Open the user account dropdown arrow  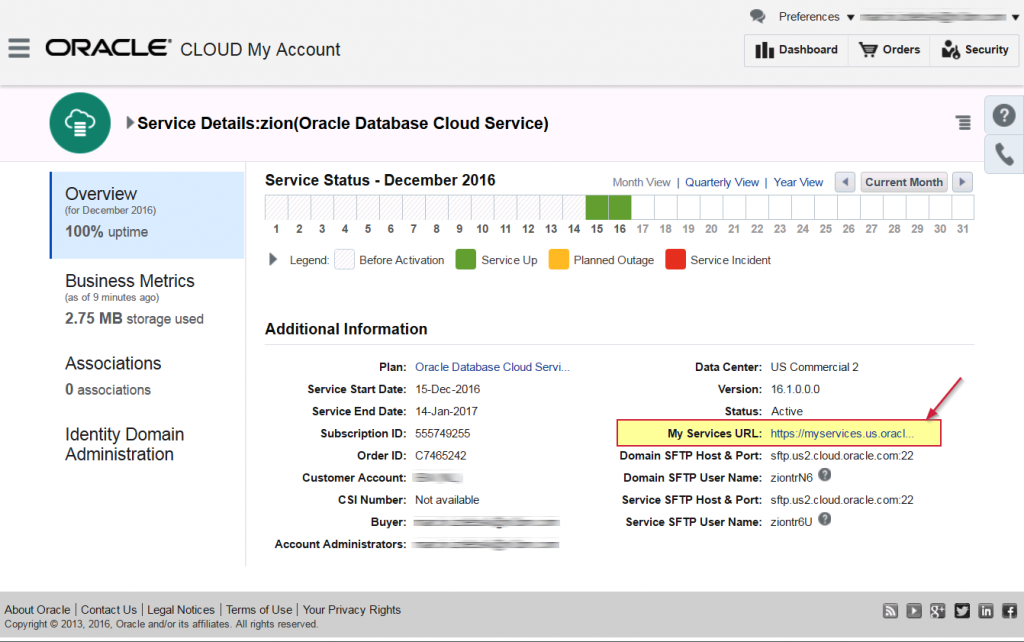click(1011, 16)
